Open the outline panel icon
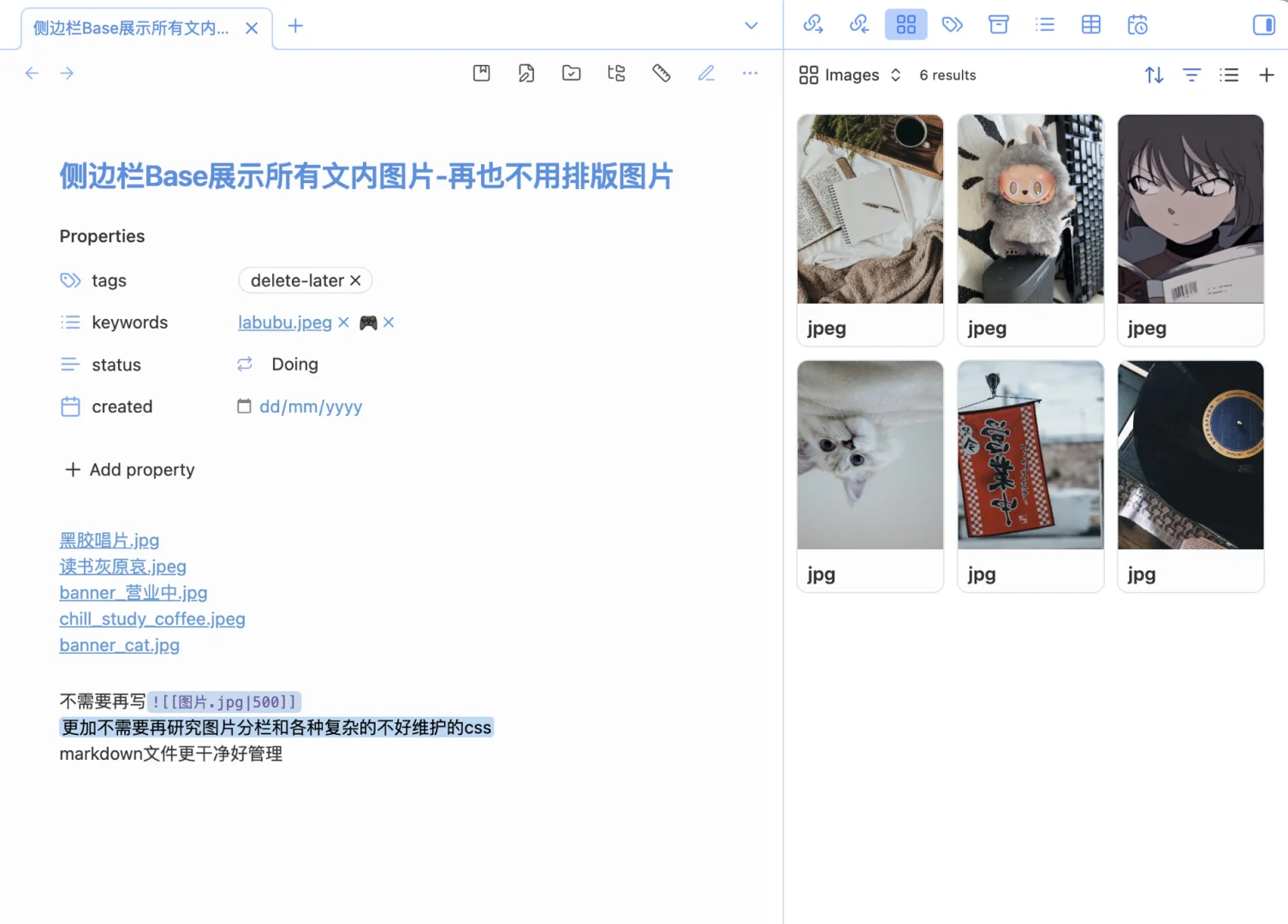1288x924 pixels. tap(1045, 25)
